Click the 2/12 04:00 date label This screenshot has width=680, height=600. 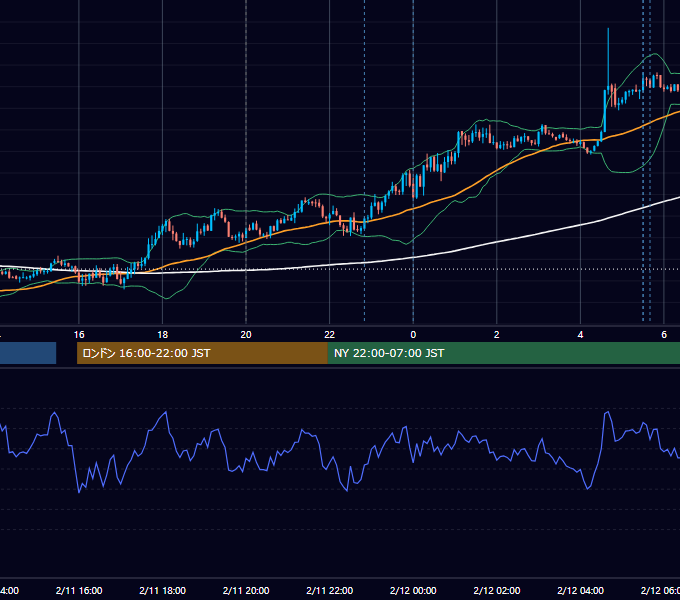[580, 590]
